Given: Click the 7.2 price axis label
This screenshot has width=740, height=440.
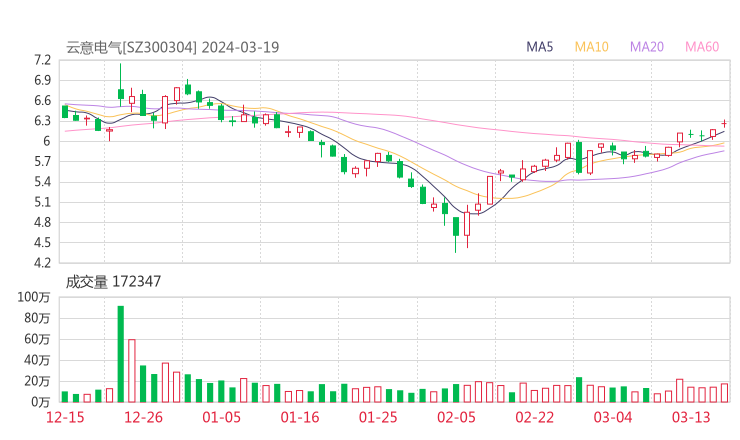Looking at the screenshot, I should pyautogui.click(x=42, y=60).
